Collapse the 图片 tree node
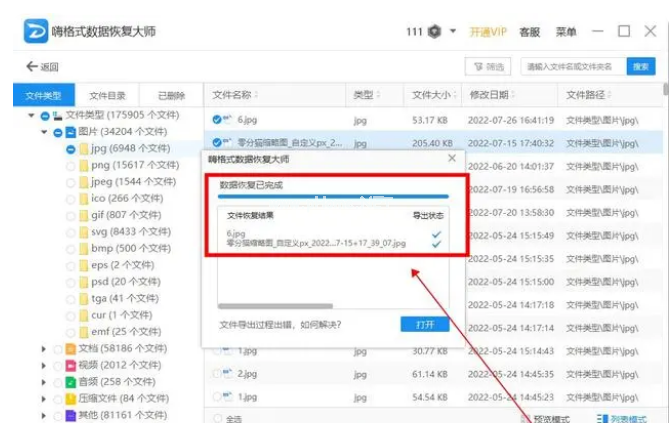The width and height of the screenshot is (671, 423). 44,132
